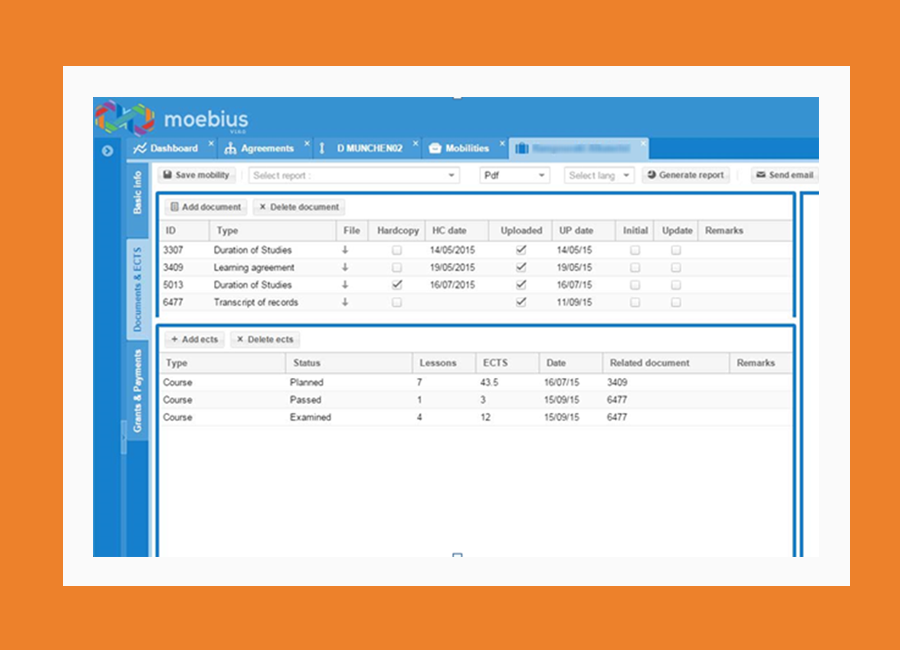Click HC date 16/07/2015 cell

[x=452, y=285]
